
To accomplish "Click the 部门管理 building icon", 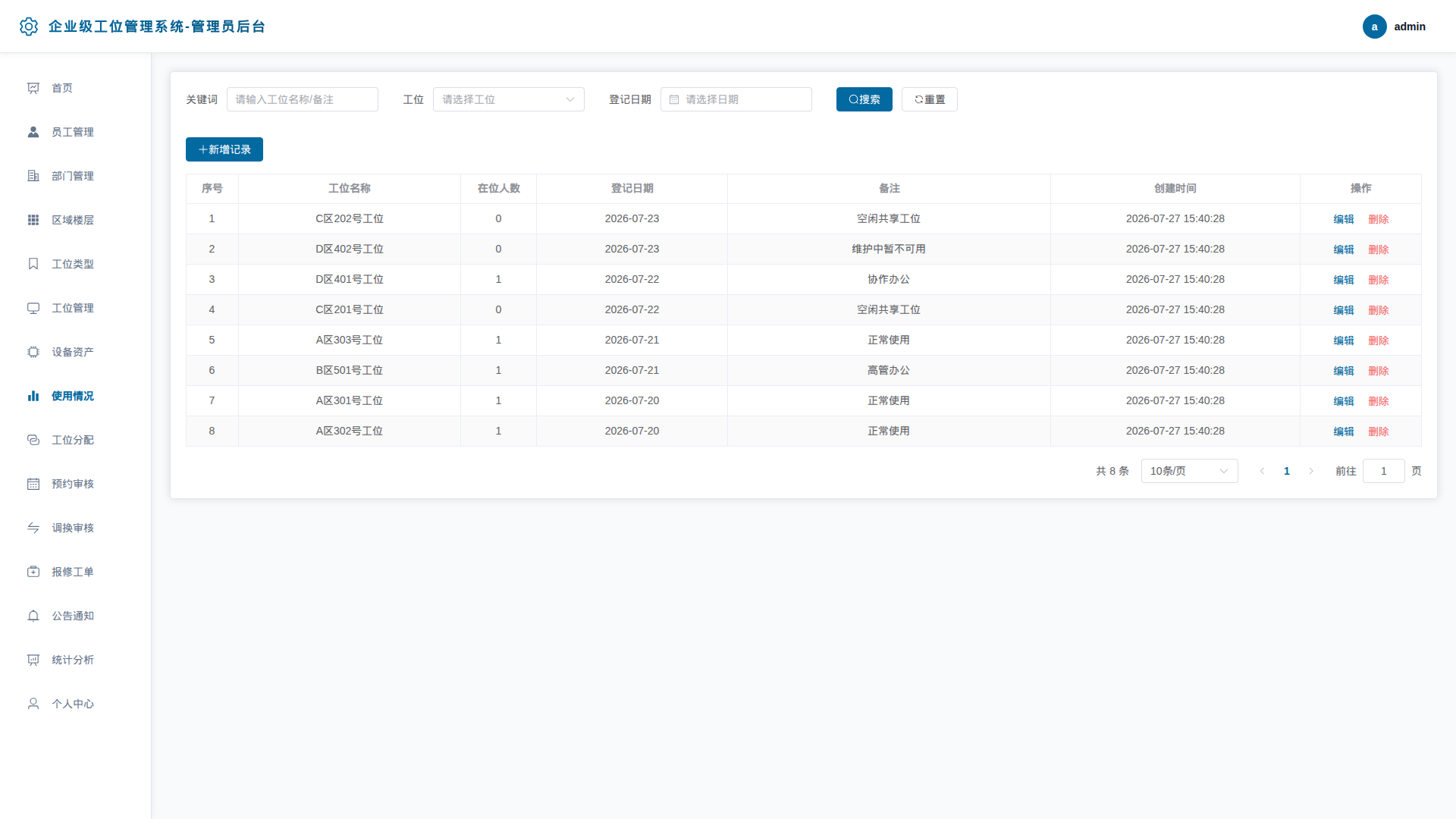I will coord(33,176).
